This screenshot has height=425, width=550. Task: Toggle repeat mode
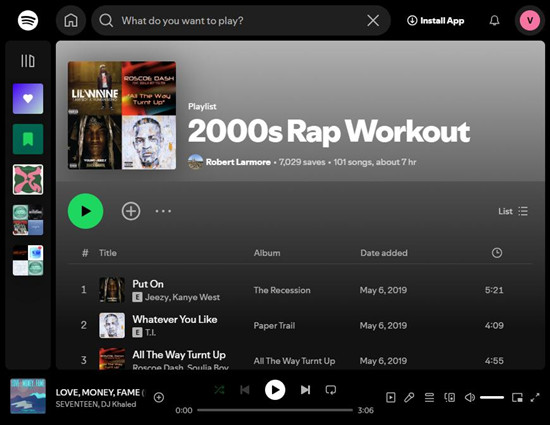point(331,390)
